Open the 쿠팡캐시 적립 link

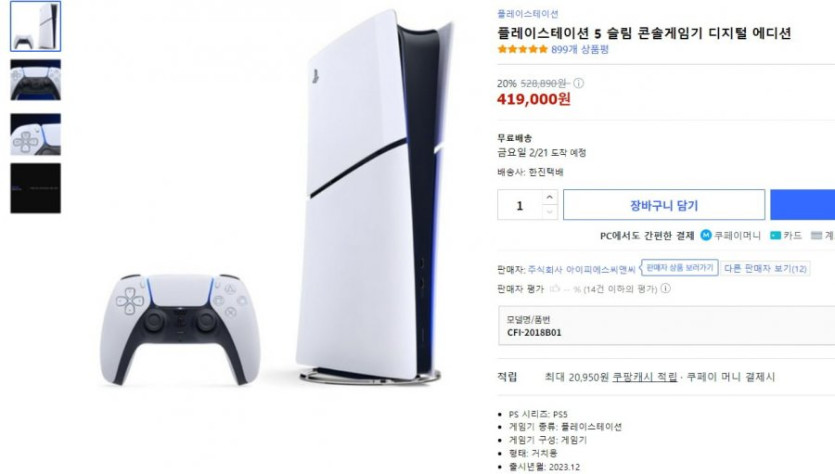644,377
